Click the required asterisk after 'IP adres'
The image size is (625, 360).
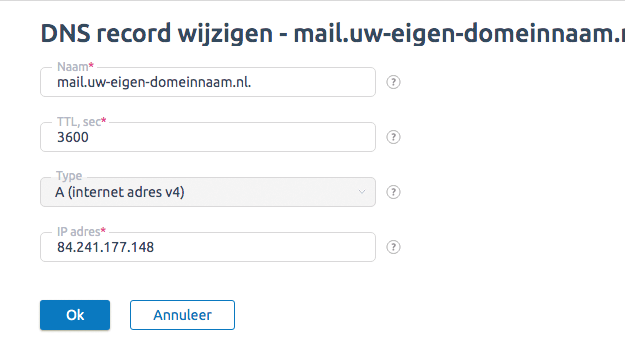tap(103, 230)
